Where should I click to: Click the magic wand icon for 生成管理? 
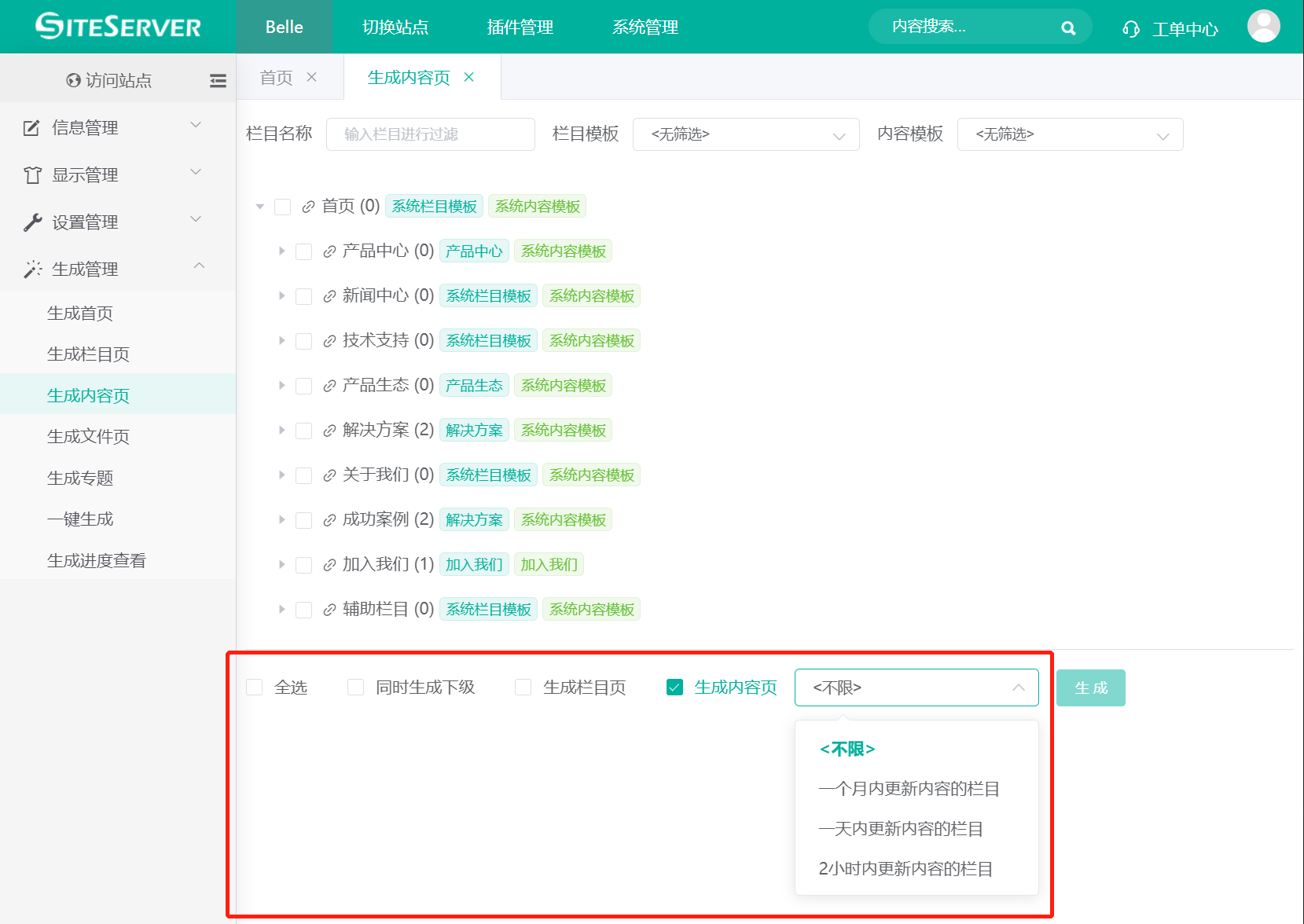pyautogui.click(x=32, y=269)
